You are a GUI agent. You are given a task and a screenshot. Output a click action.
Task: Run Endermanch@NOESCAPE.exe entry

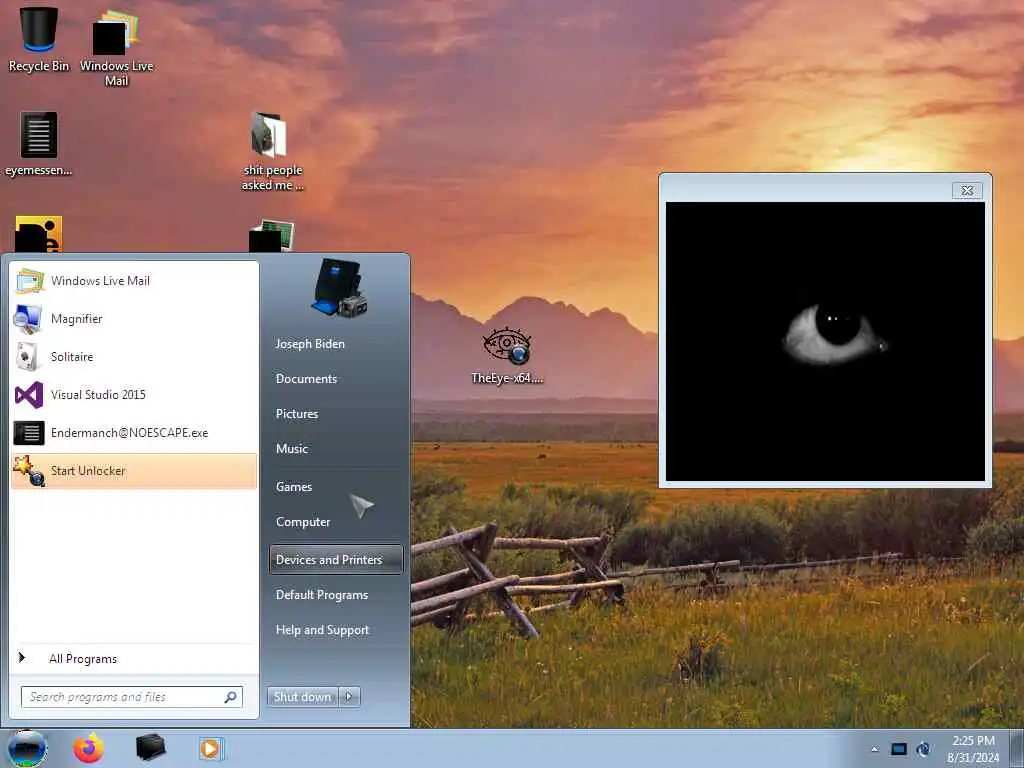pos(134,432)
